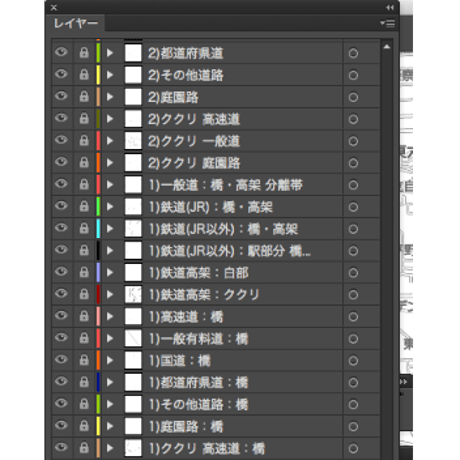Unlock the 1)鉄道(JR以外)：橋・高架 layer
This screenshot has height=460, width=460.
(x=84, y=228)
